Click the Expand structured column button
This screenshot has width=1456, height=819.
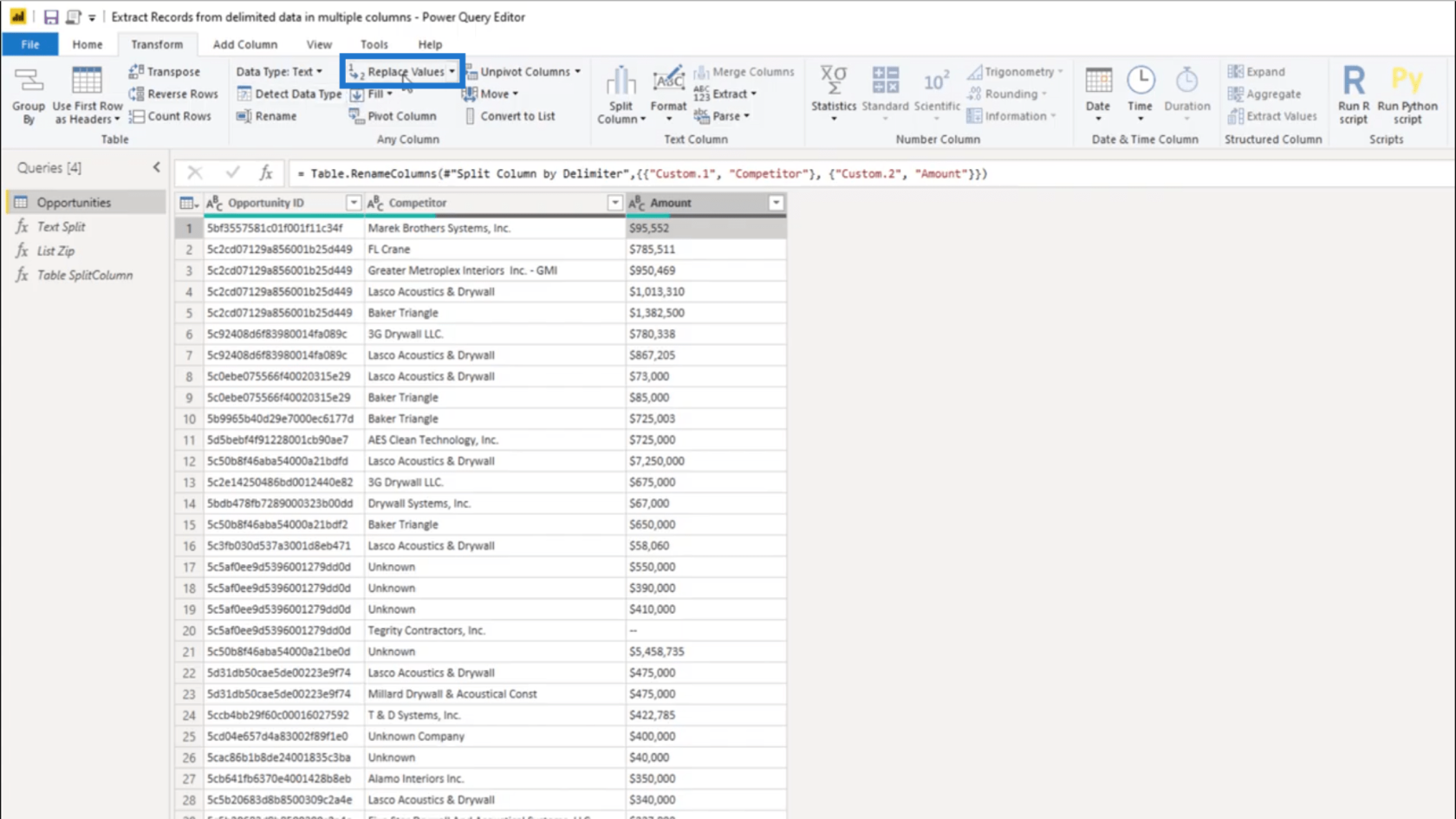pos(1257,72)
